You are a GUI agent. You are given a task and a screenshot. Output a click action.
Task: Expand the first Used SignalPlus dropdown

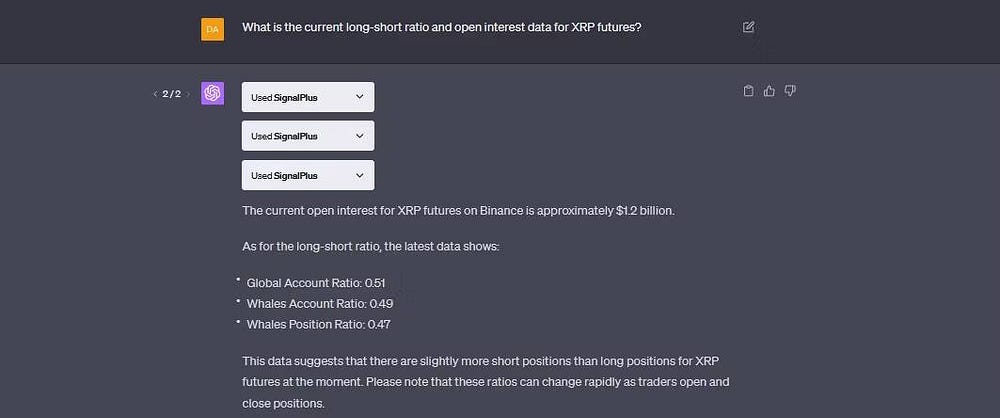pyautogui.click(x=308, y=97)
